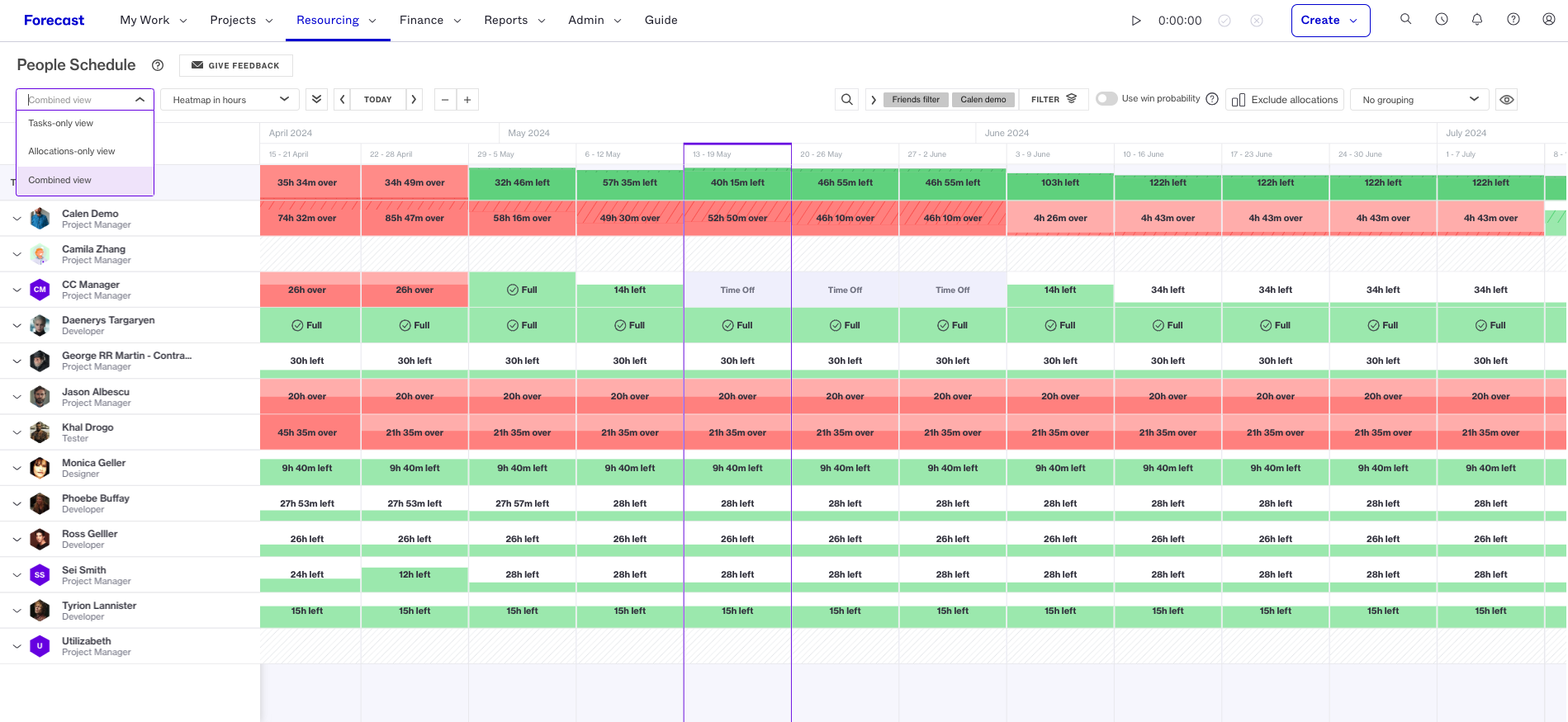This screenshot has width=1568, height=722.
Task: Start the timer play button
Action: pyautogui.click(x=1136, y=21)
